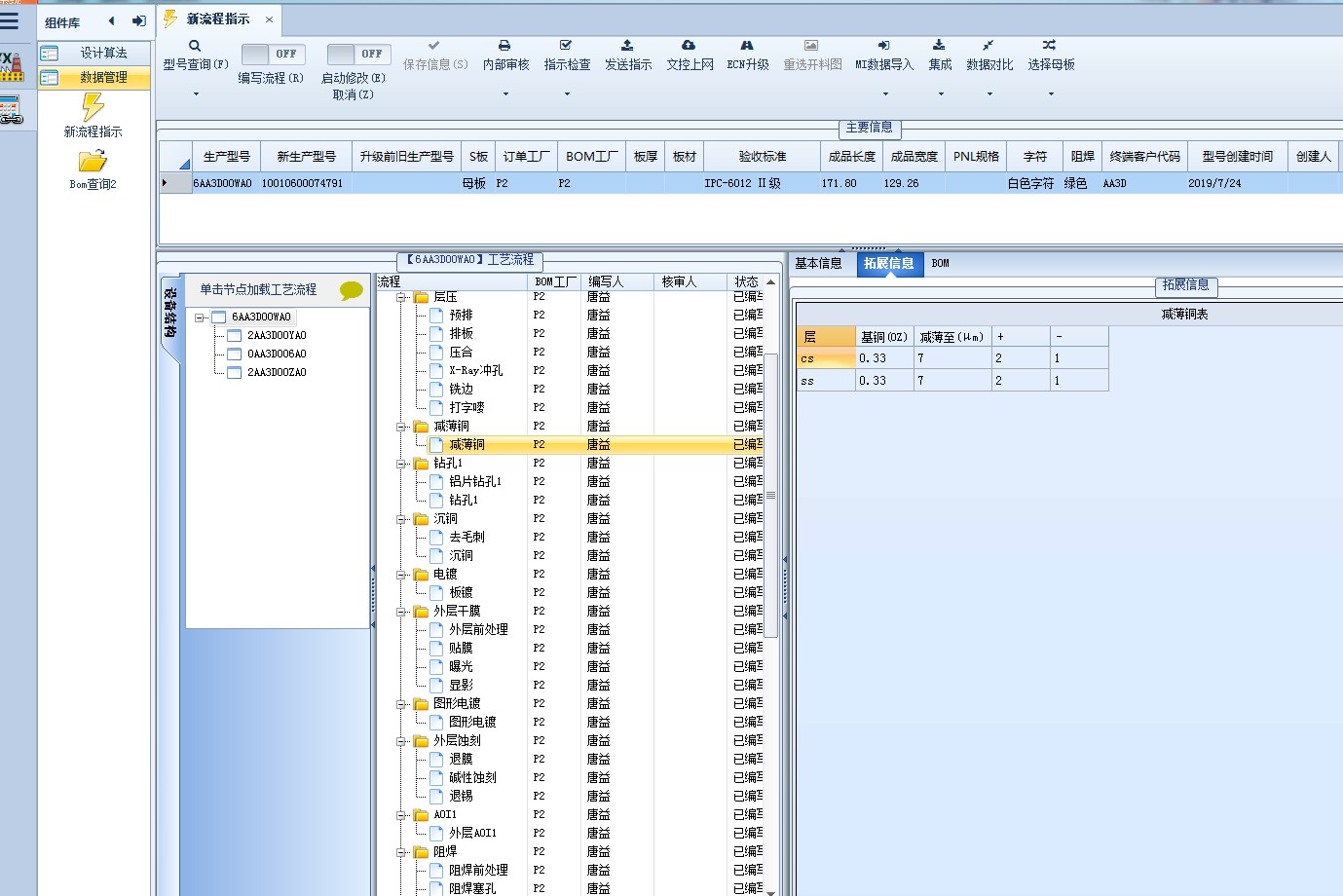Click 选择母板 shuffle icon
Image resolution: width=1343 pixels, height=896 pixels.
[x=1049, y=46]
